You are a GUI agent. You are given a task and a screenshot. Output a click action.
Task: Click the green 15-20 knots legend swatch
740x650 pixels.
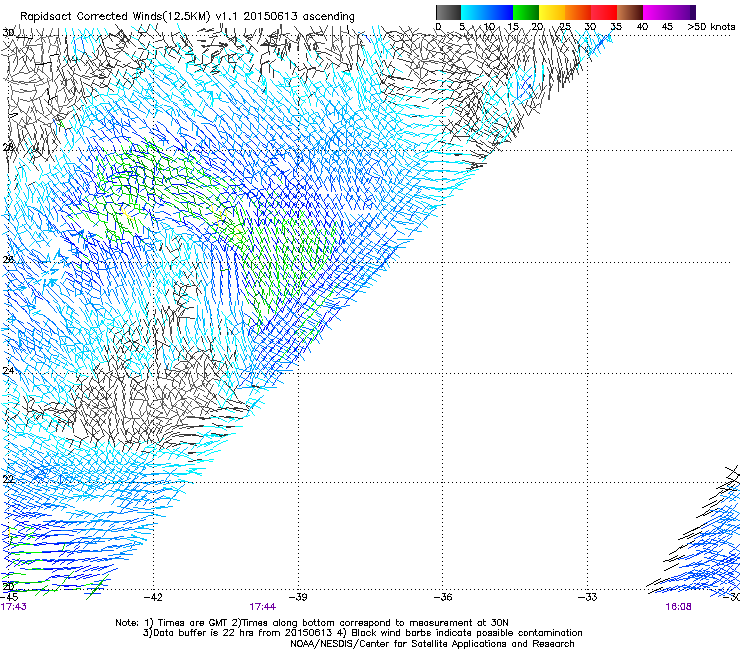(x=526, y=12)
